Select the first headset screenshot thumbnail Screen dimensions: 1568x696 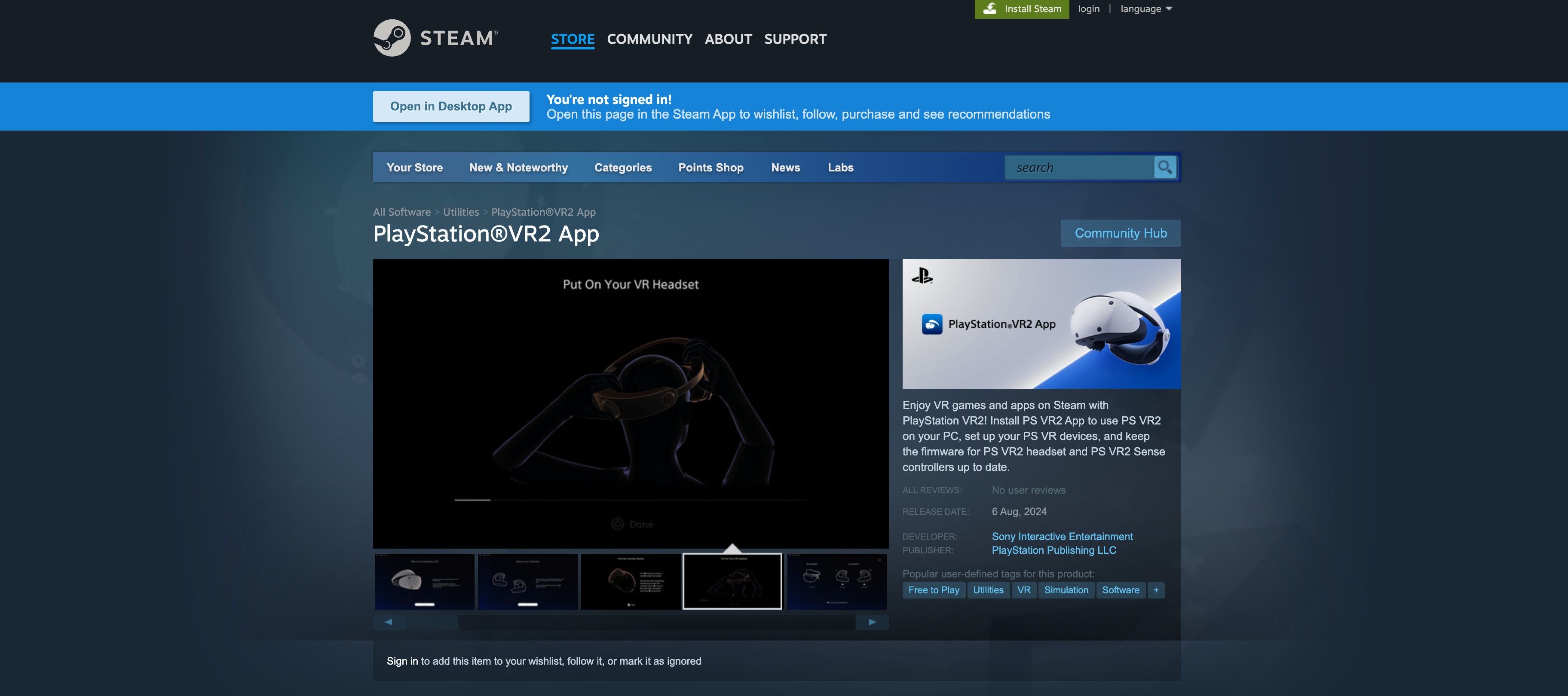(x=424, y=581)
